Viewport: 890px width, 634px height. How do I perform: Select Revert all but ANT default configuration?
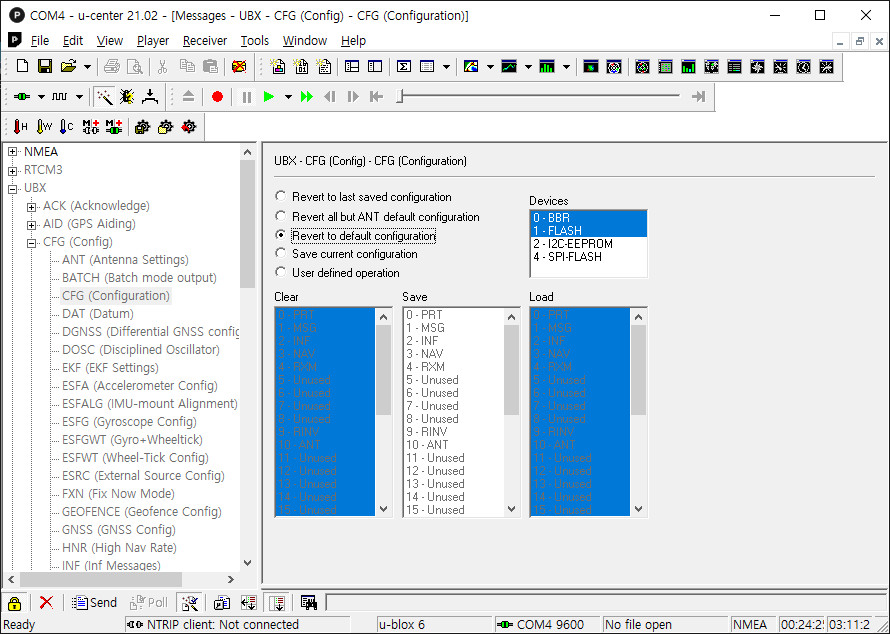click(x=377, y=217)
